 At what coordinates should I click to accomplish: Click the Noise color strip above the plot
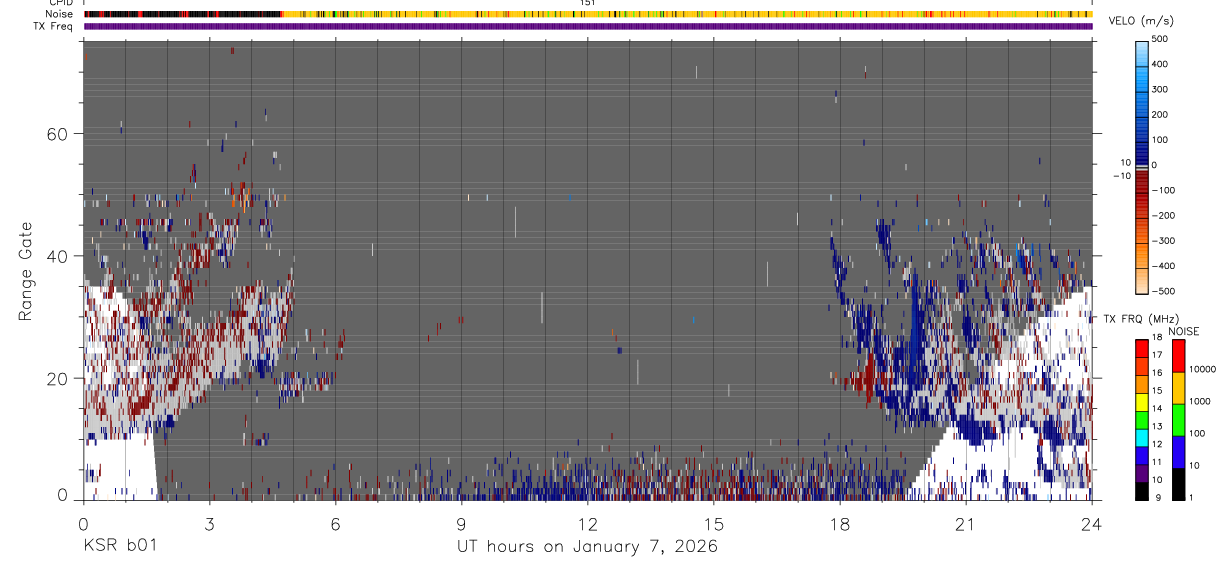click(x=588, y=15)
